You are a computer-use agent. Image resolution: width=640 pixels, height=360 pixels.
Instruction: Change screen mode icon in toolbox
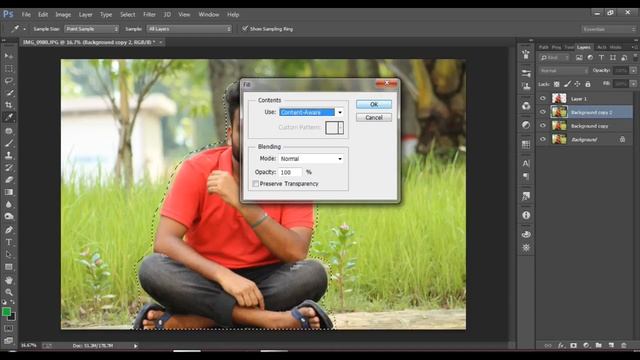pyautogui.click(x=9, y=340)
